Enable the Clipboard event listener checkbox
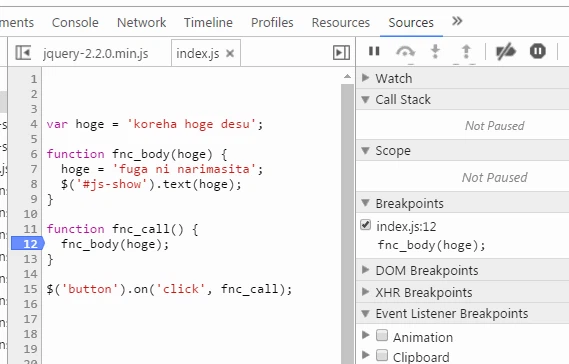 pyautogui.click(x=382, y=355)
